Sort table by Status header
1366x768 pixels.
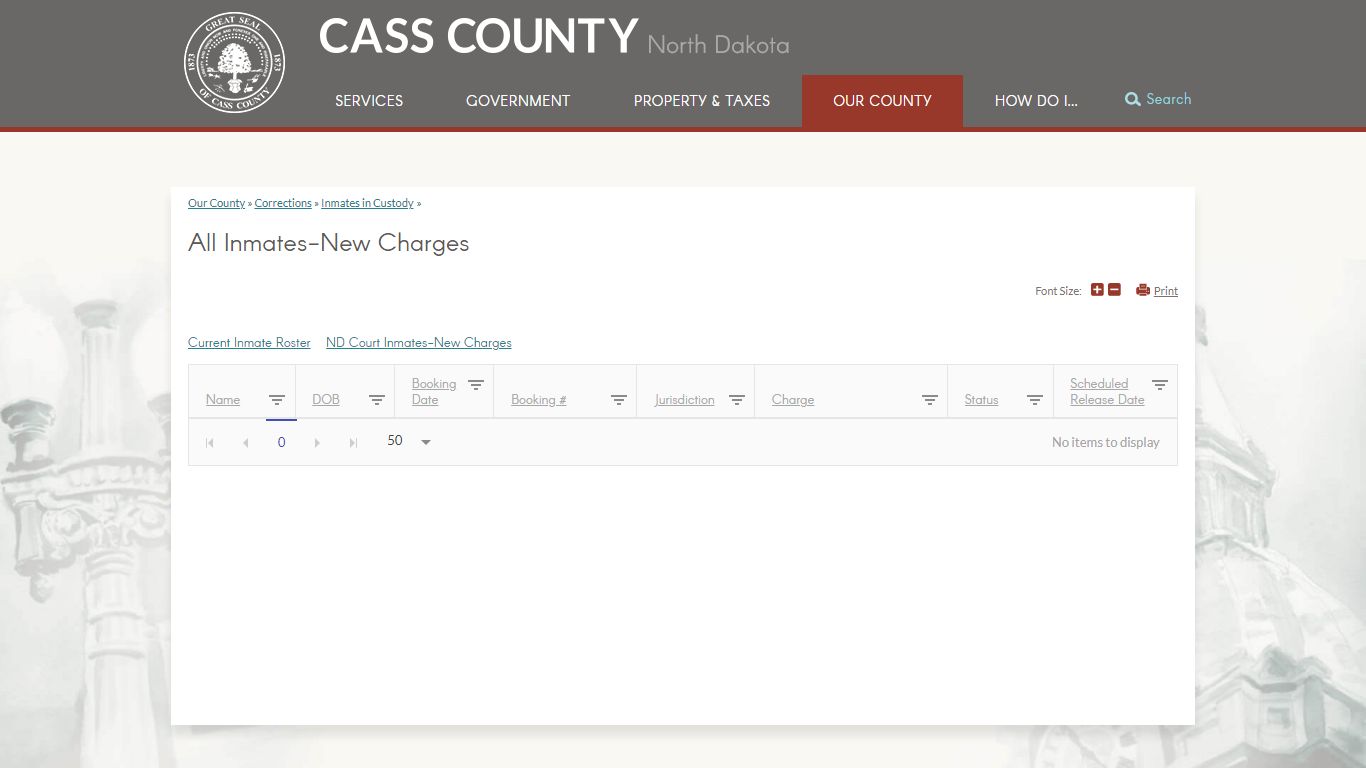coord(981,400)
